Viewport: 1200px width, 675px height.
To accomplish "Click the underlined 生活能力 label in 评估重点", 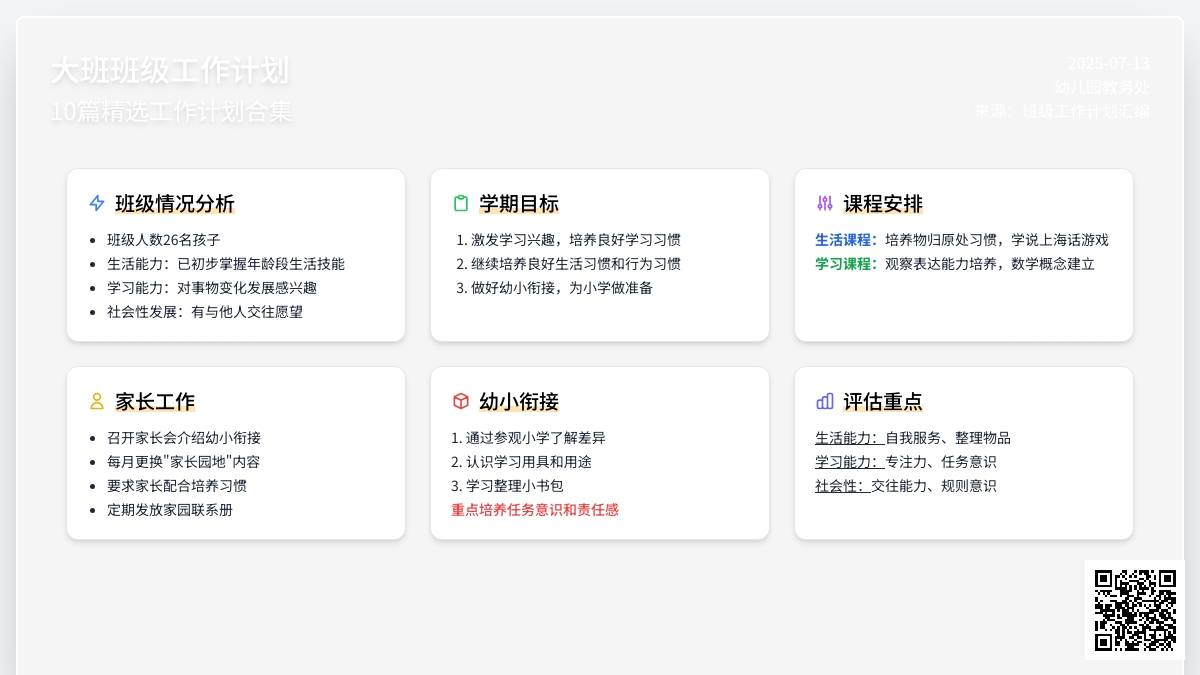I will coord(847,438).
